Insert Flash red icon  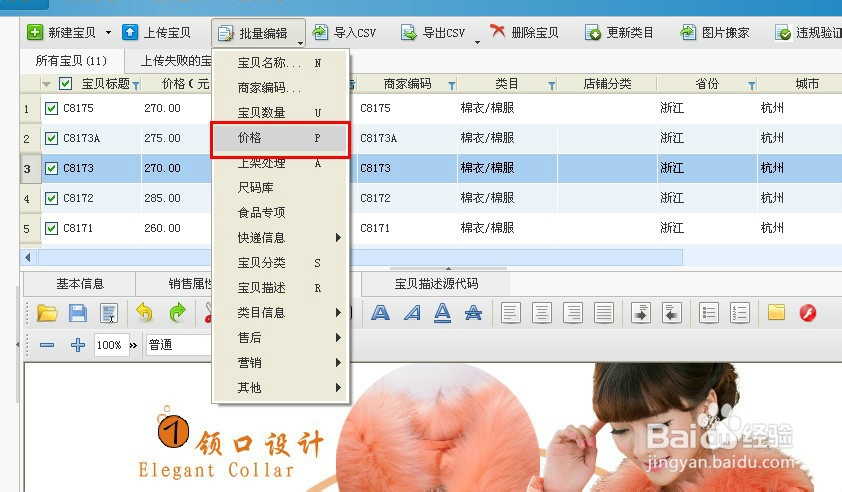[808, 313]
